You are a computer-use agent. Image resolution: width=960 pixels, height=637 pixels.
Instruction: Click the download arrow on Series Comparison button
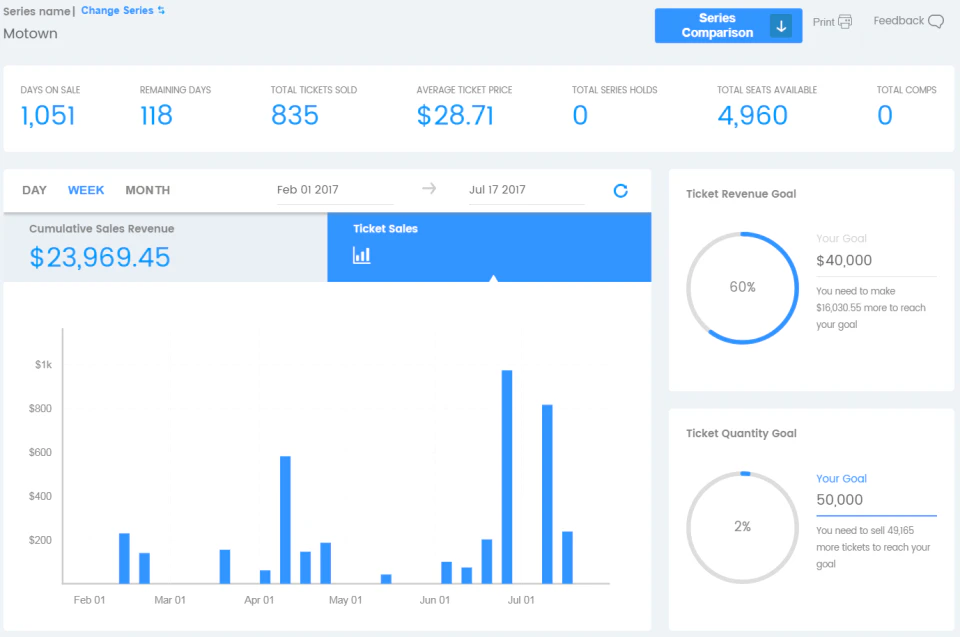point(781,25)
